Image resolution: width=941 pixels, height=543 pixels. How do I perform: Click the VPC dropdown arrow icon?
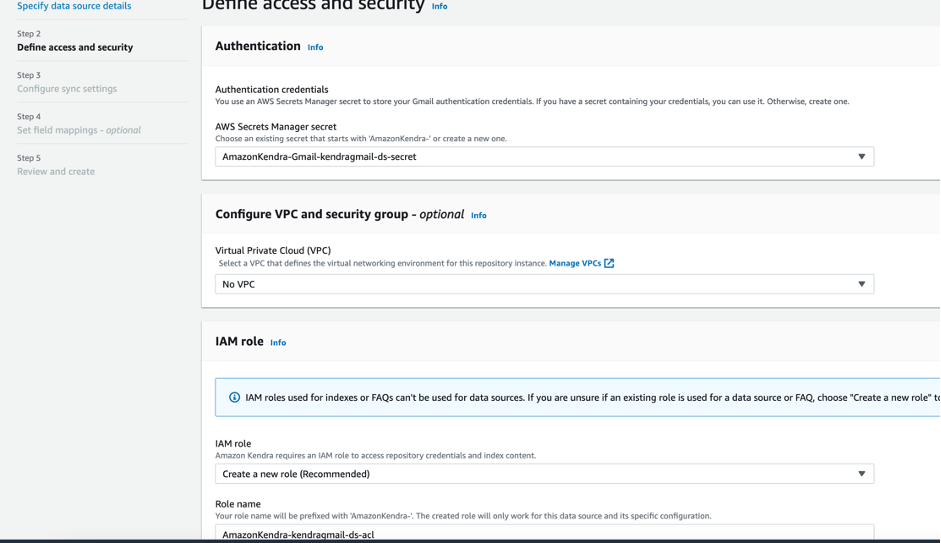pos(861,284)
